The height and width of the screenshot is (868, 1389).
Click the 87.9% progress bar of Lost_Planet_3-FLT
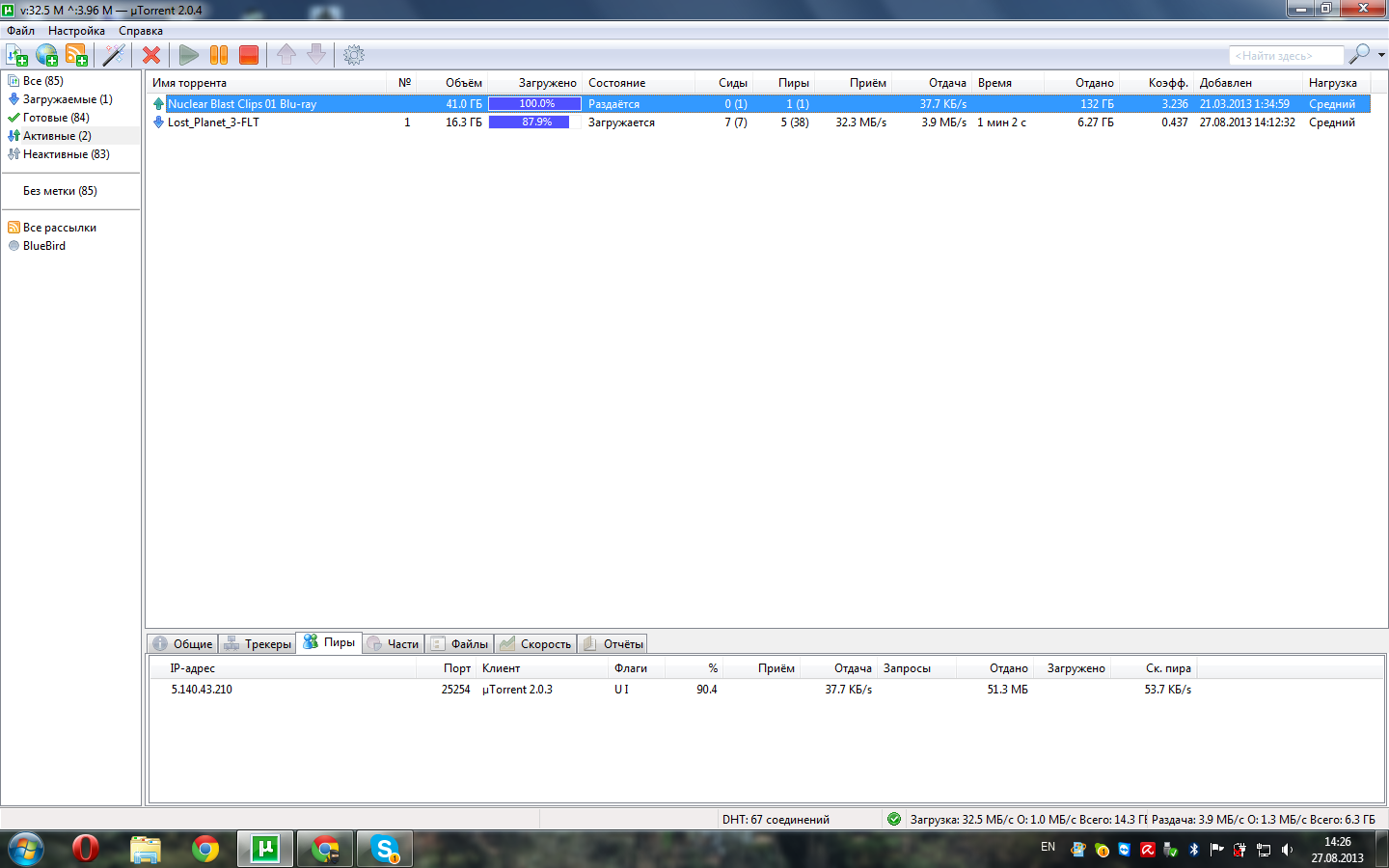(536, 122)
